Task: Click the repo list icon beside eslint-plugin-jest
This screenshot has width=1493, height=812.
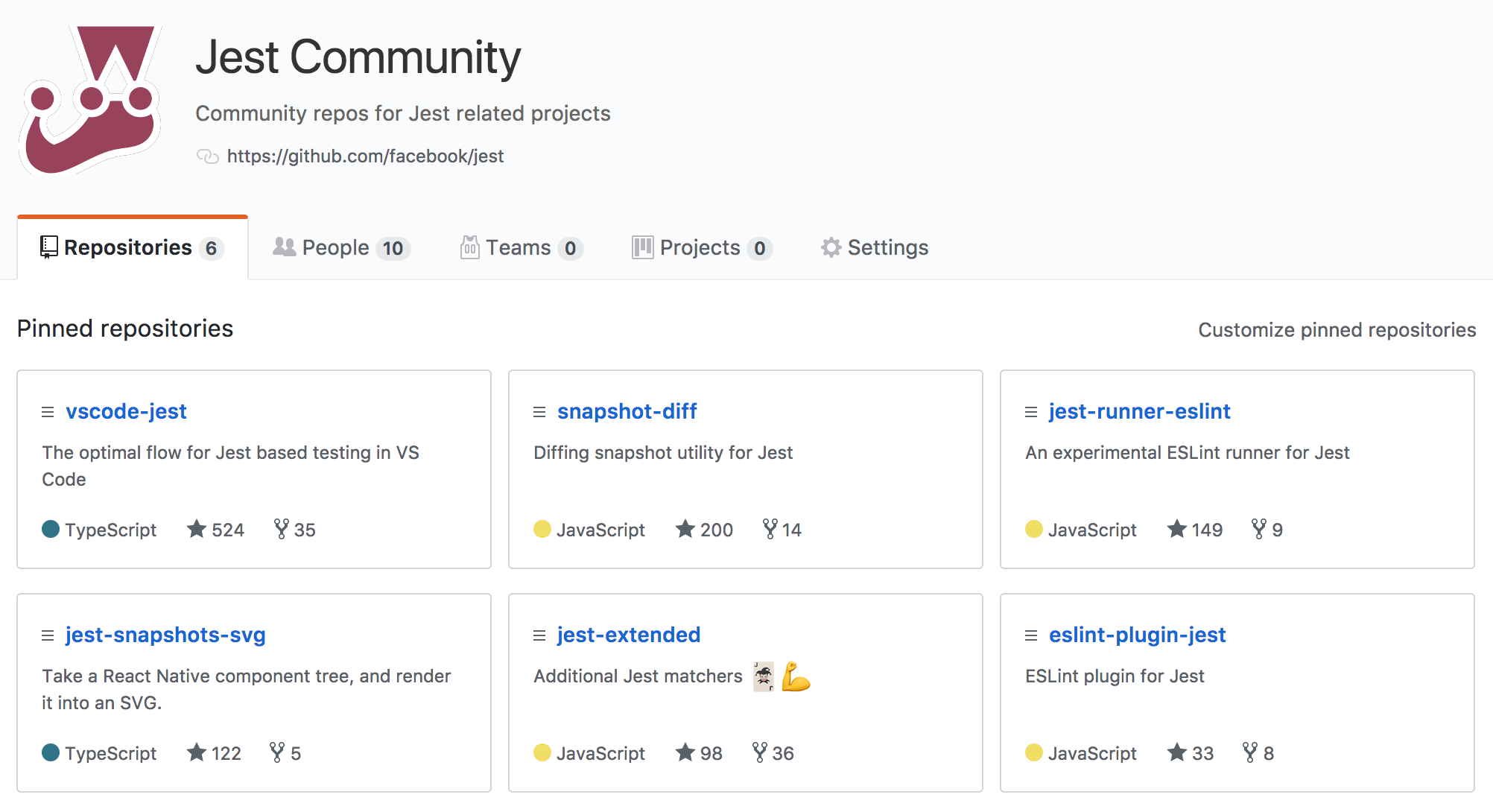Action: (1030, 635)
